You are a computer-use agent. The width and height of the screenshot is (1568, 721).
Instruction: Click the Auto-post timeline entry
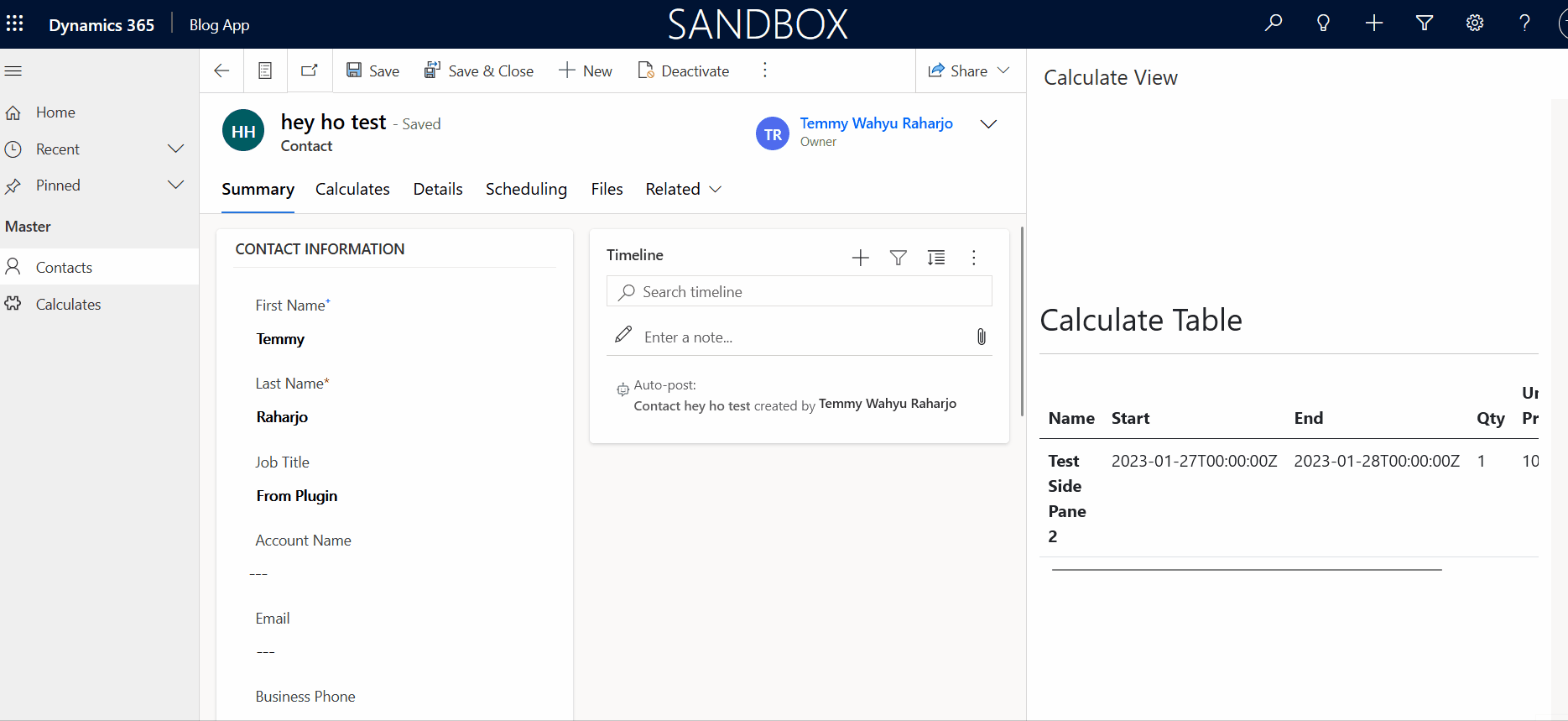click(794, 395)
